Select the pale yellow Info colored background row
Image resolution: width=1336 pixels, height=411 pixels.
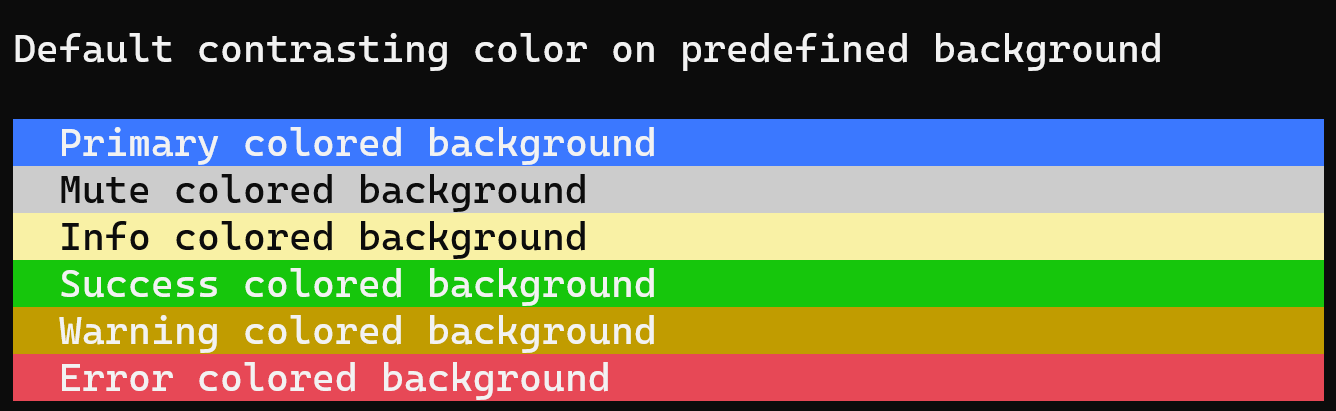(x=668, y=237)
